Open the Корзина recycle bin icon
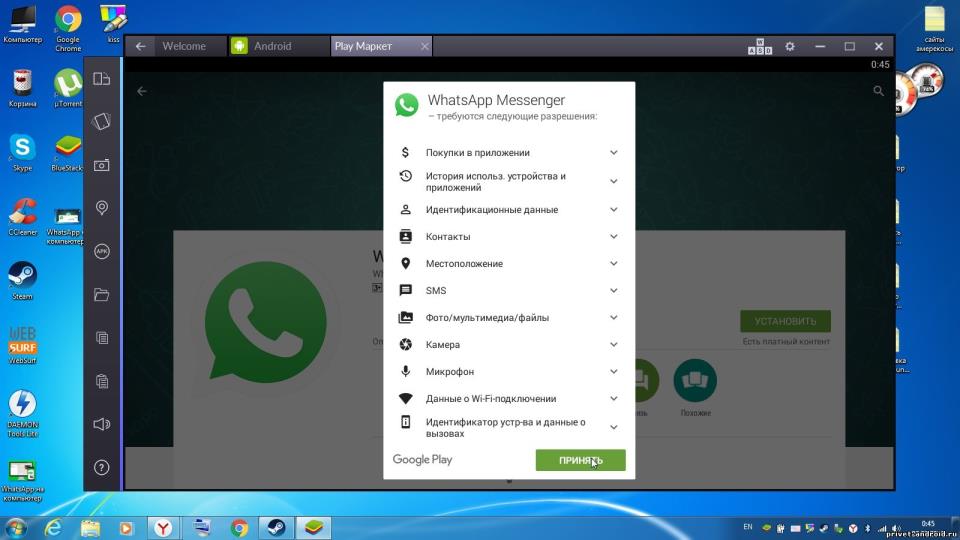Screen dimensions: 960x540 (22, 88)
